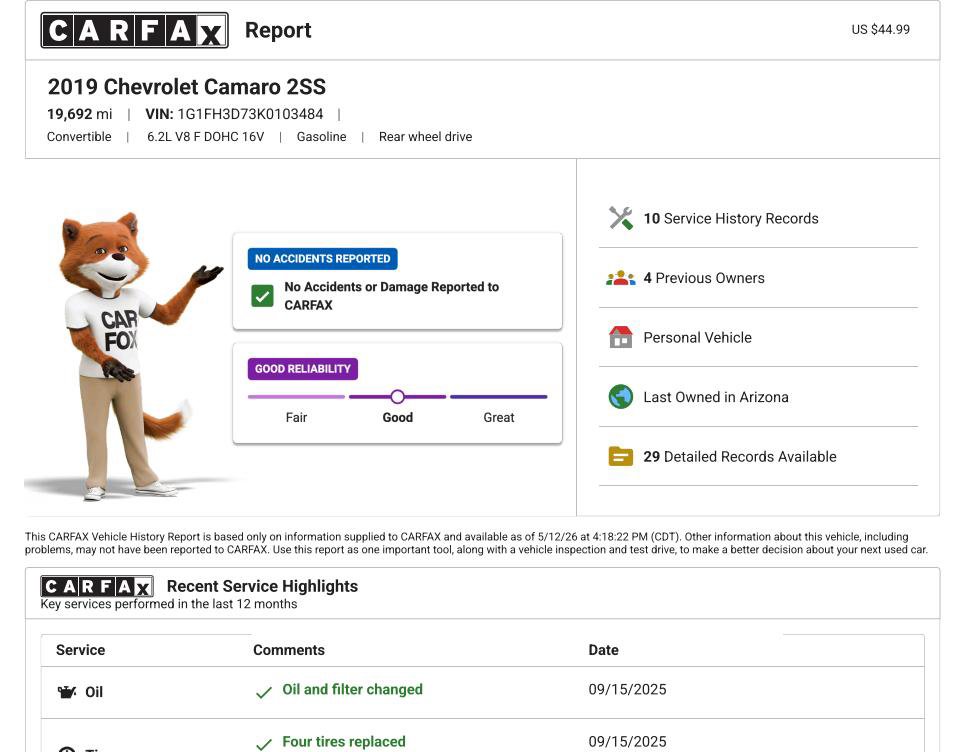Click the globe icon beside Last Owned in Arizona
Viewport: 970px width, 752px height.
[x=620, y=396]
